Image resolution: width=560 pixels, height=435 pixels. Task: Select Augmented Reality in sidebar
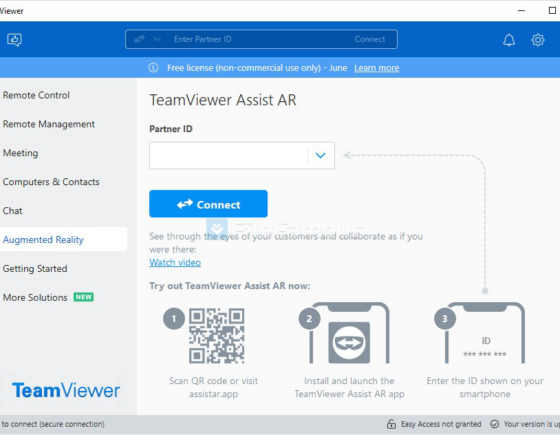click(x=63, y=239)
